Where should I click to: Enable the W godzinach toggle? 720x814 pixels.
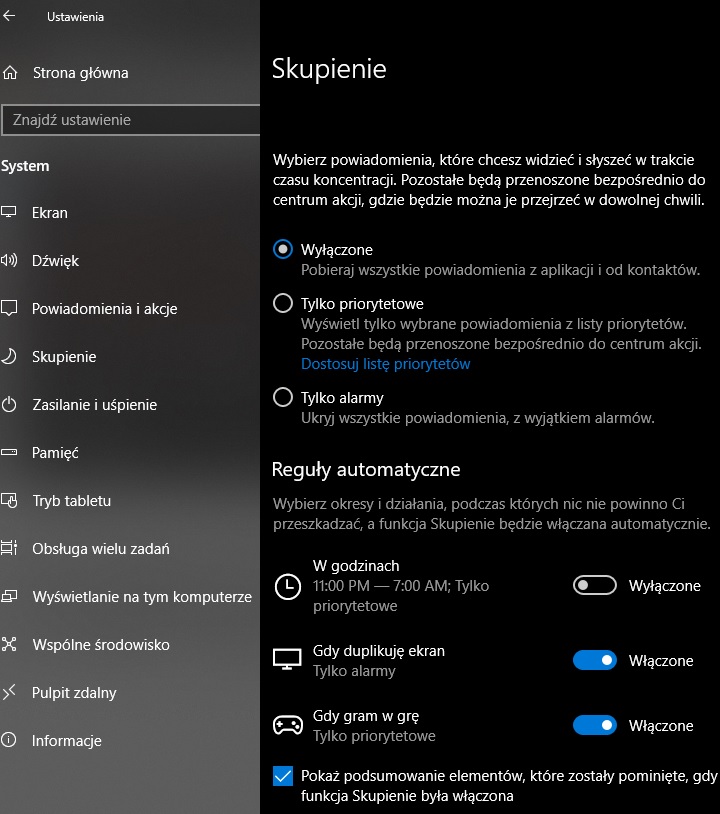(x=594, y=586)
